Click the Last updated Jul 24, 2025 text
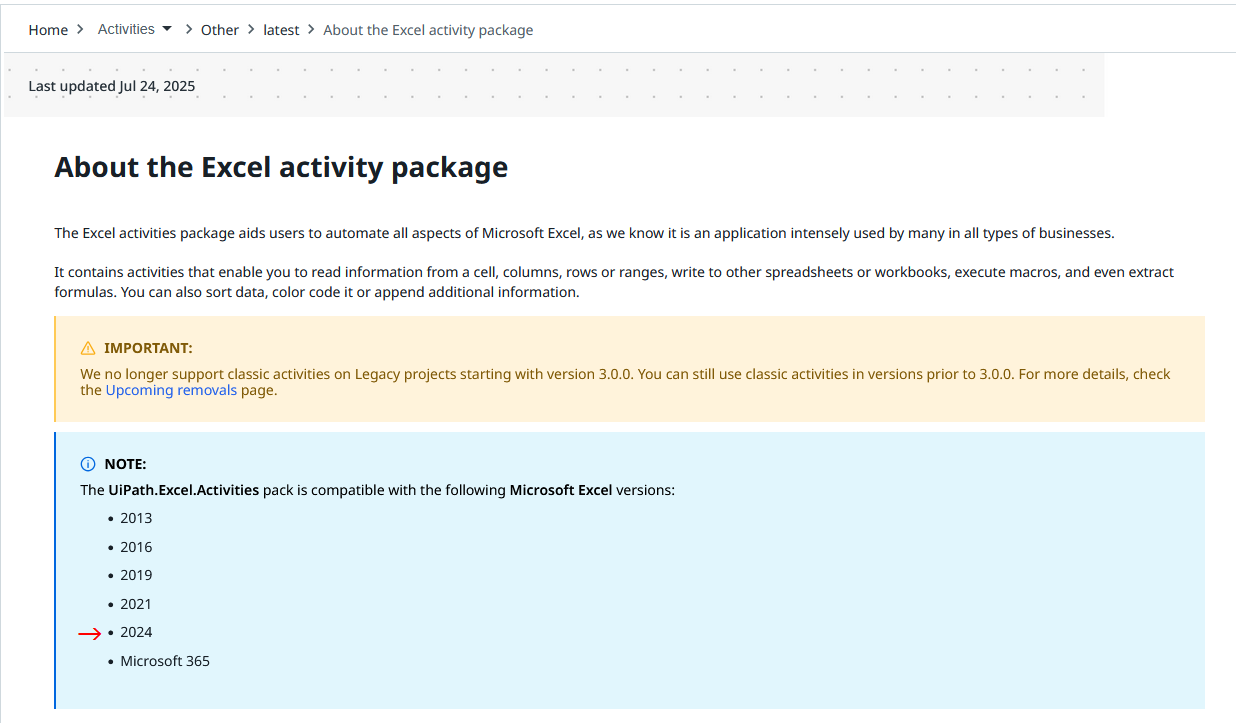 [x=112, y=86]
